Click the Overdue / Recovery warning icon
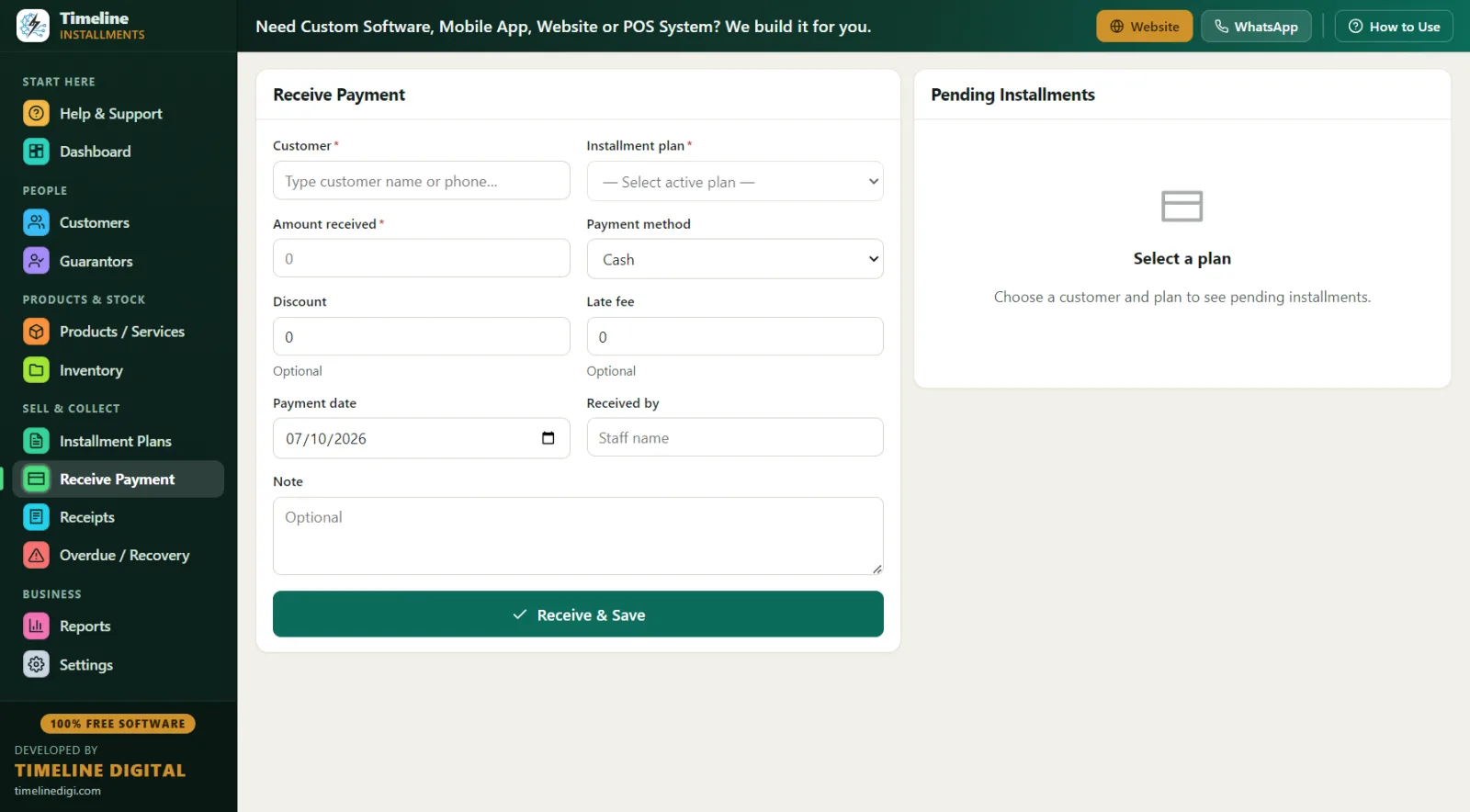 click(x=36, y=555)
